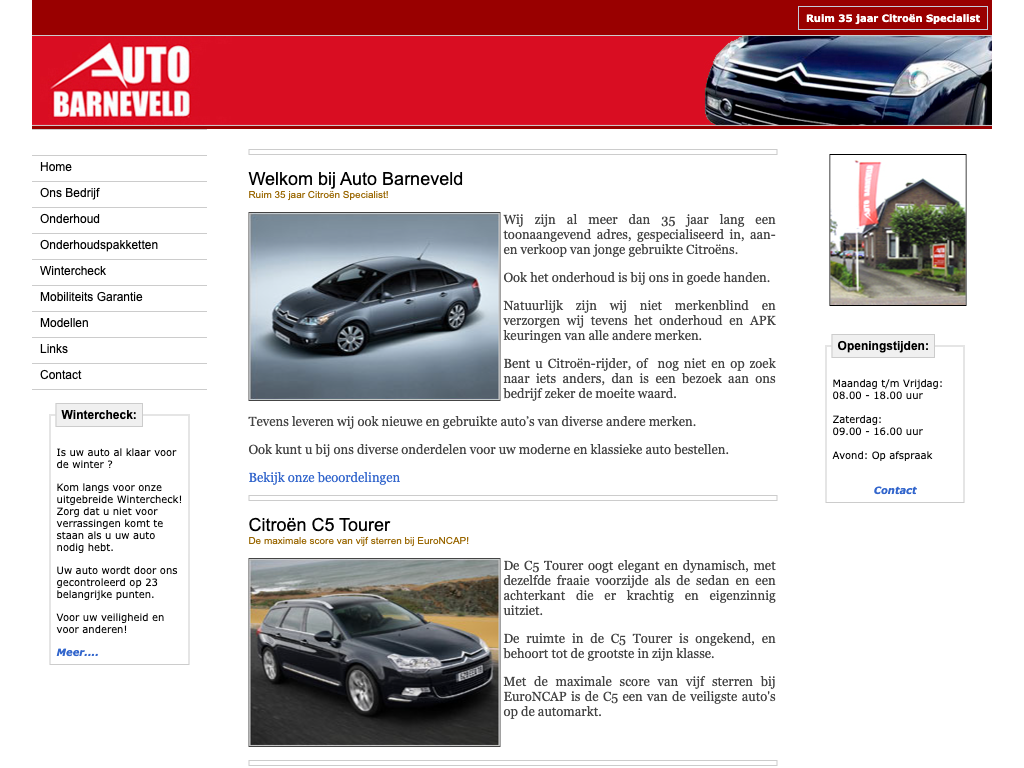The height and width of the screenshot is (768, 1024).
Task: Click the Welkom bij Auto Barneveld heading
Action: point(355,179)
